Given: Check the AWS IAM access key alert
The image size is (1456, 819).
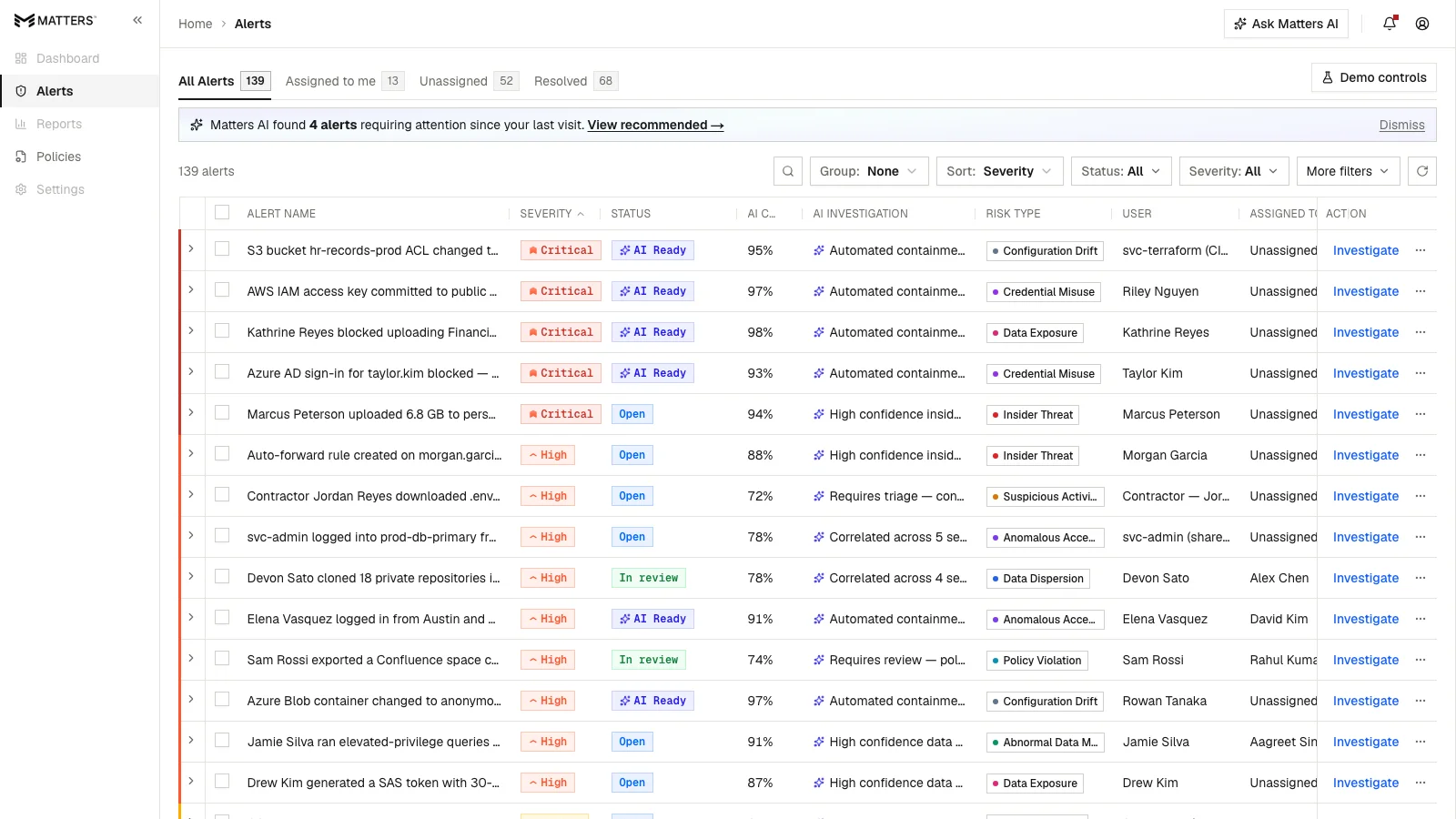Looking at the screenshot, I should 222,289.
